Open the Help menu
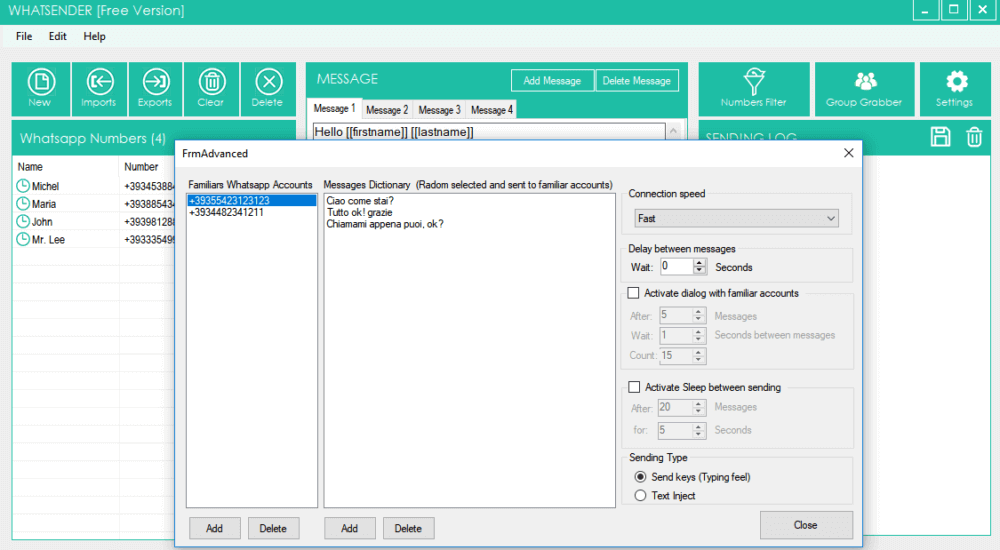The height and width of the screenshot is (550, 1000). click(94, 36)
